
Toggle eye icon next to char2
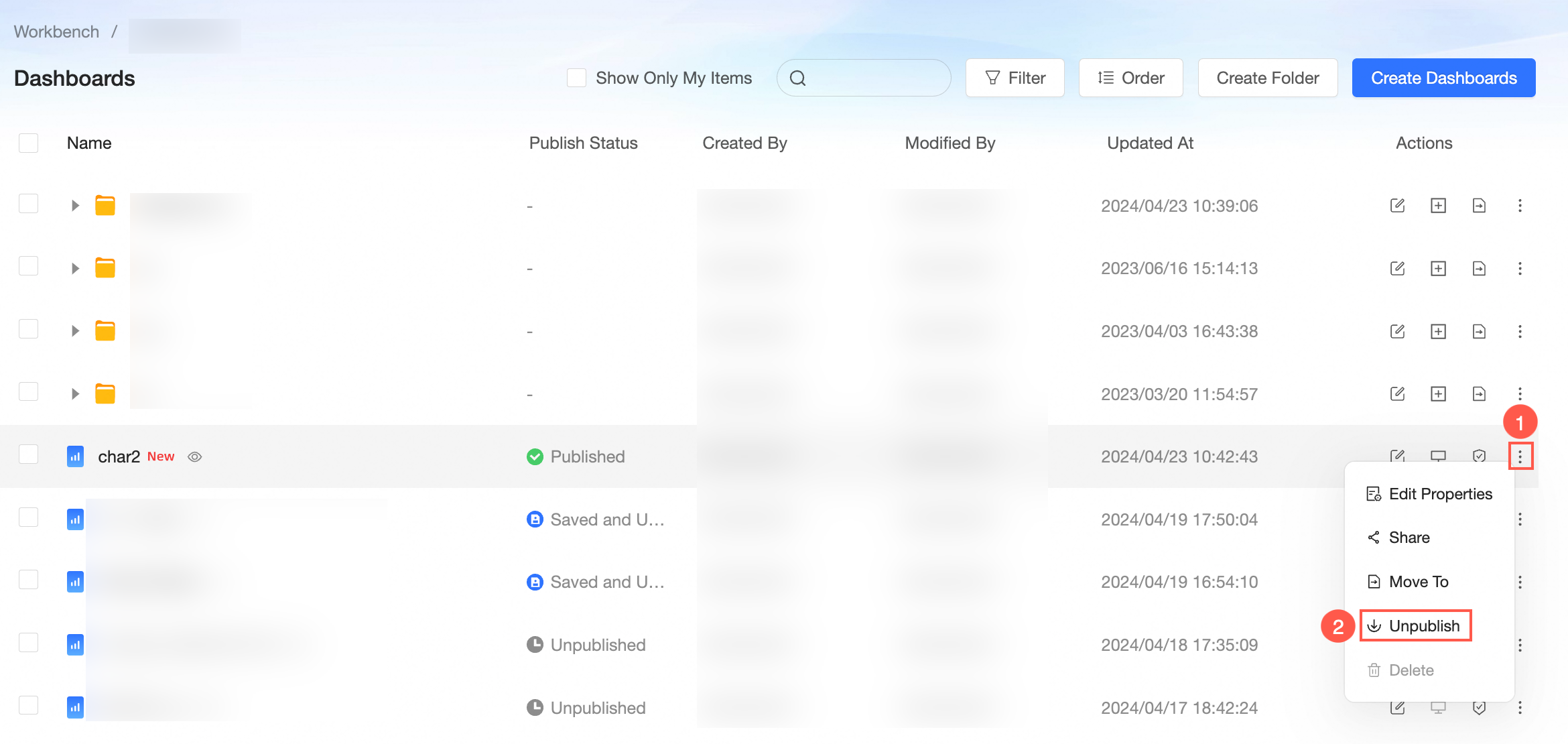(194, 457)
